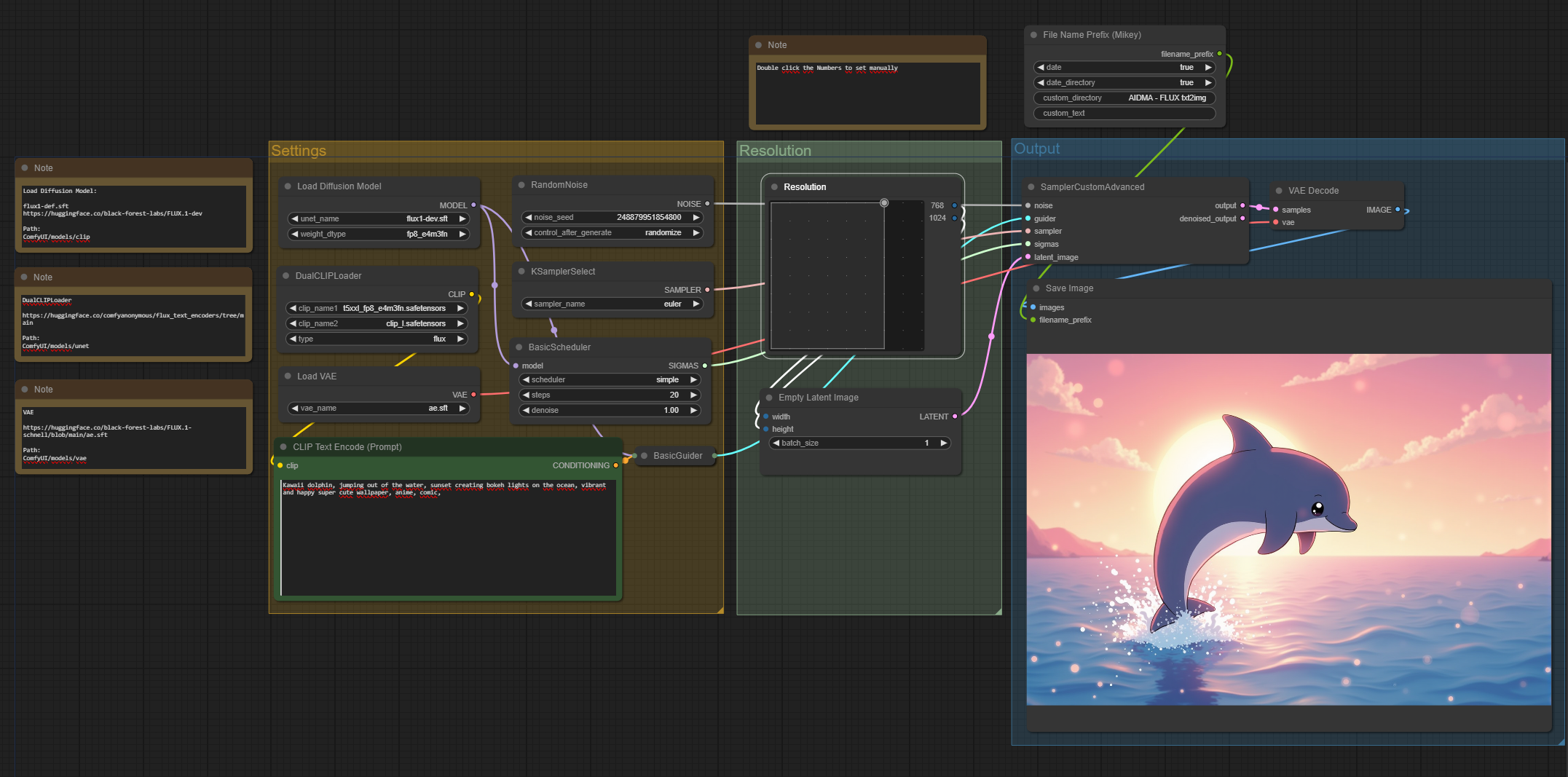Toggle the date option in File Name Prefix
Viewport: 1568px width, 777px height.
tap(1124, 67)
